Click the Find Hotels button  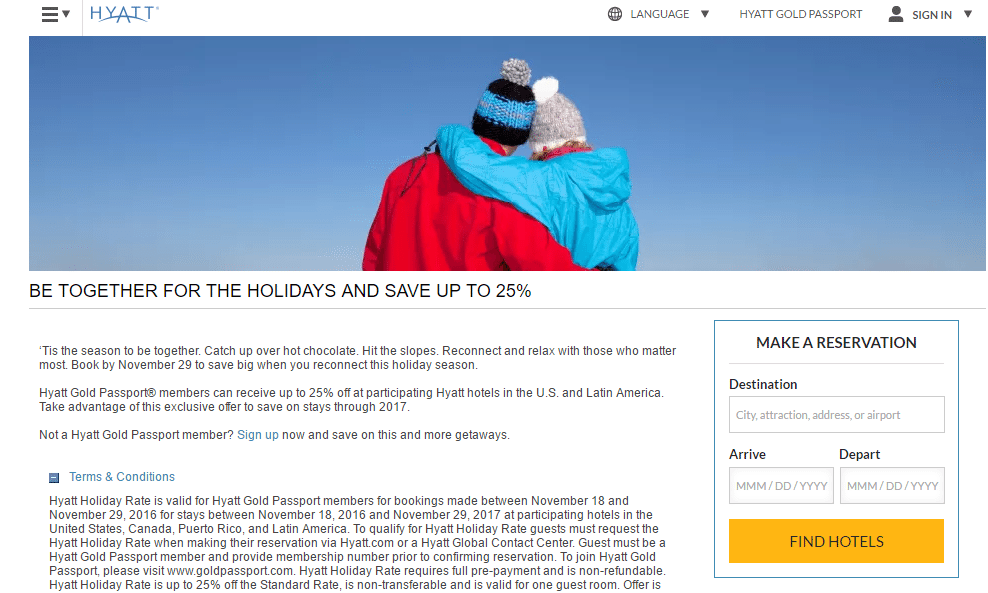tap(836, 541)
